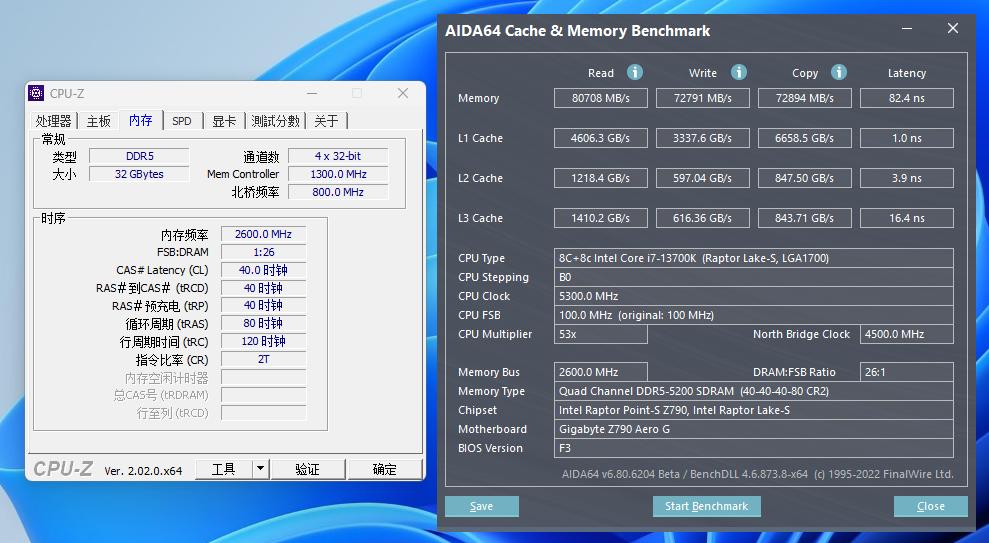Click the L2 Cache Latency value 3.9 ns

pos(907,178)
